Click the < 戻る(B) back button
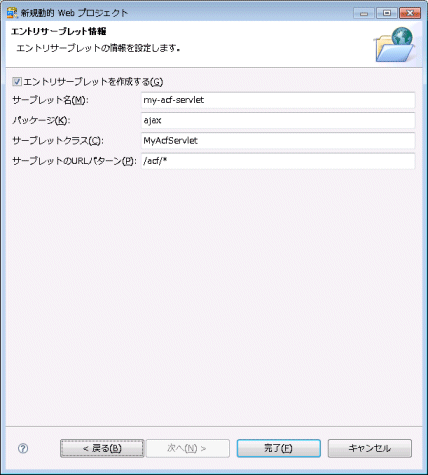Viewport: 428px width, 475px height. coord(102,448)
